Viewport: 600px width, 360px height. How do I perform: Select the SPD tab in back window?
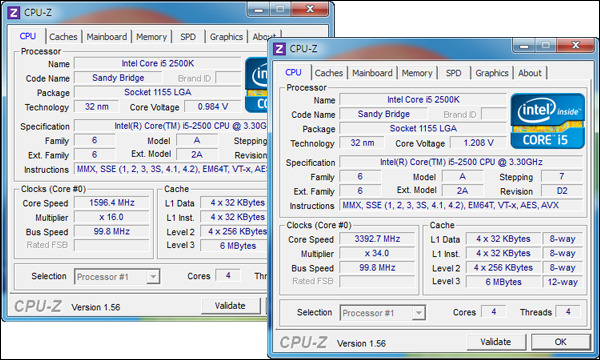(188, 37)
